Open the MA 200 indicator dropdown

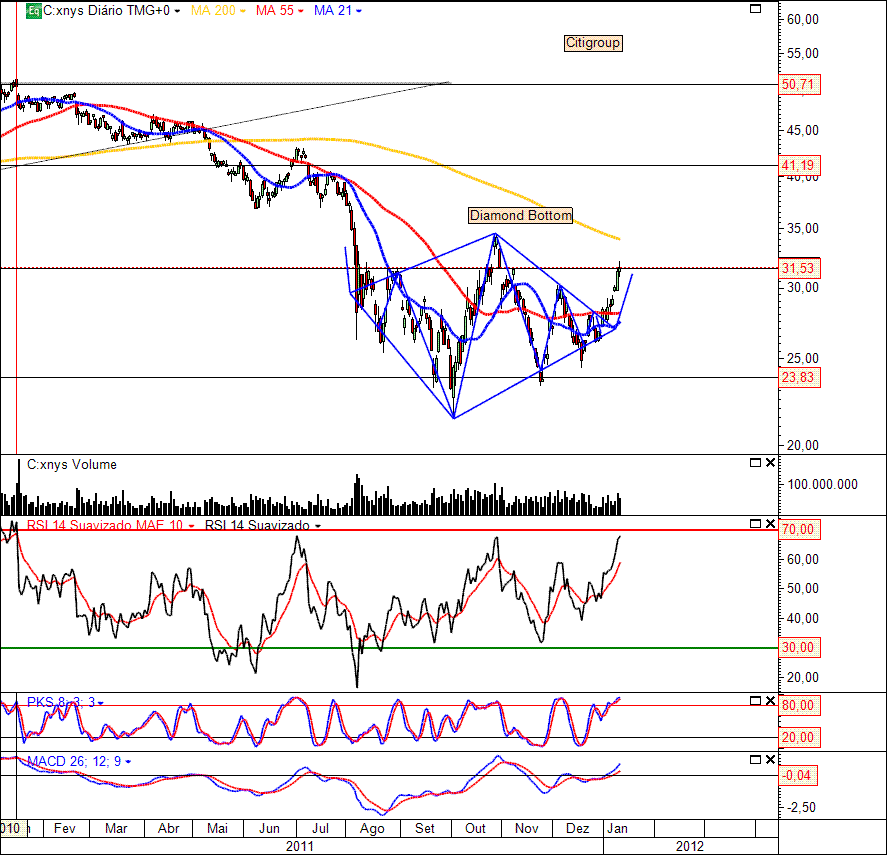tap(243, 11)
